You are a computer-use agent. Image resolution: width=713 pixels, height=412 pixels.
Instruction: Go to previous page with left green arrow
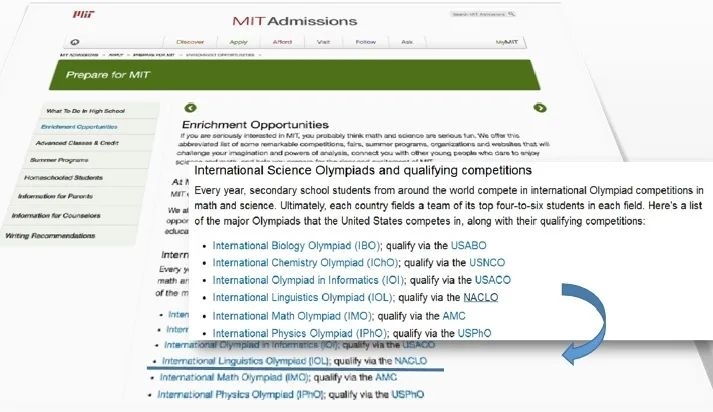[x=190, y=107]
